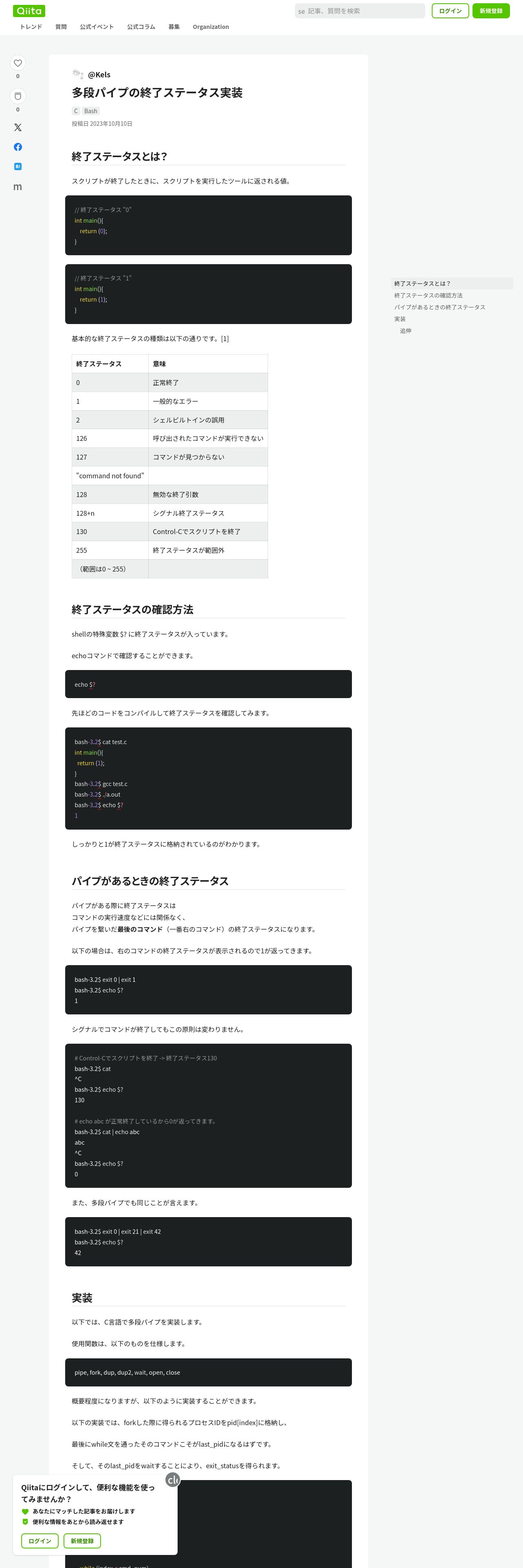The height and width of the screenshot is (1568, 523).
Task: Close the Qiita login popup
Action: tap(172, 1480)
